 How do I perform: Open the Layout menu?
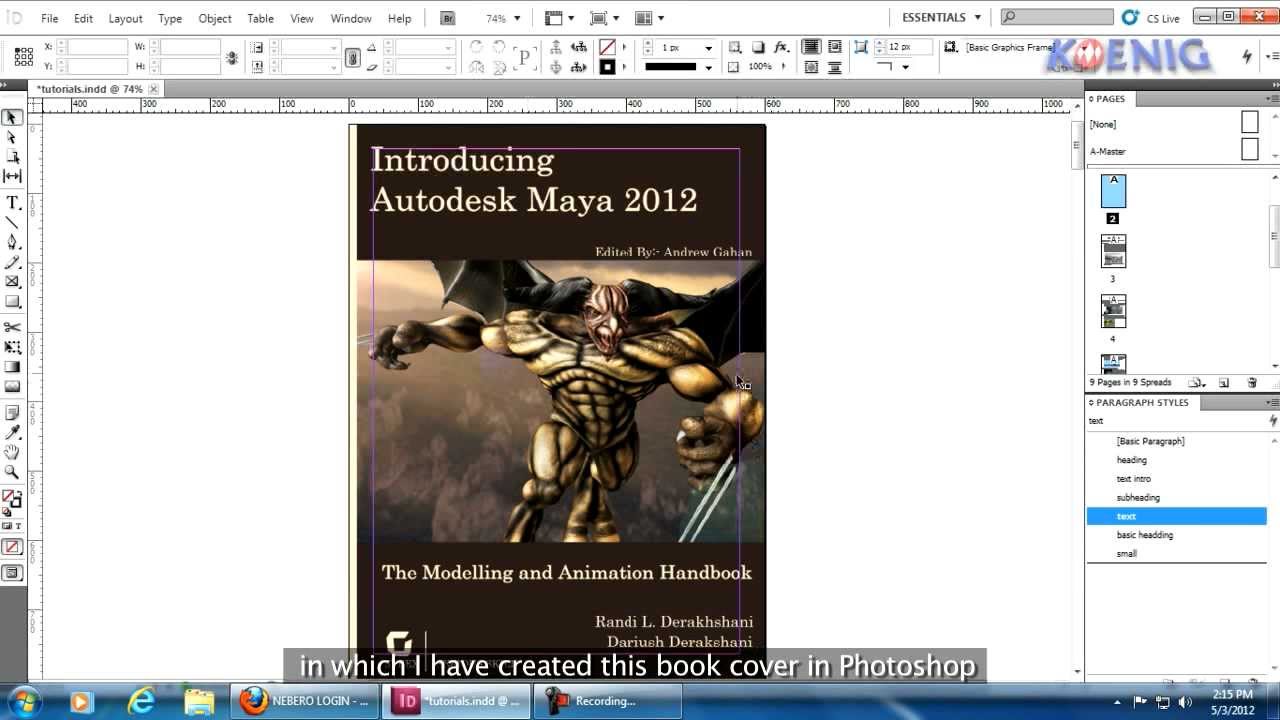125,18
